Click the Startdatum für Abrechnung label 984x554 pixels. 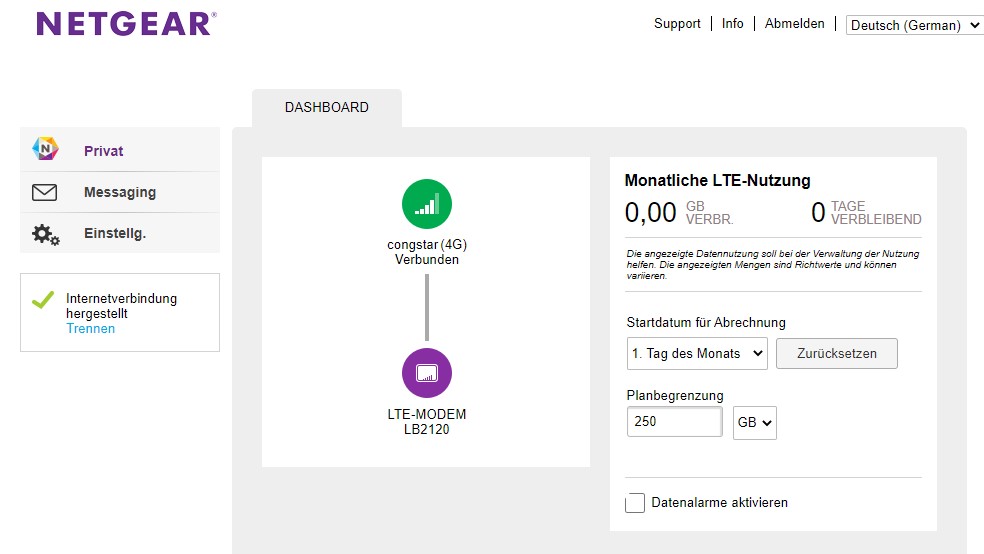706,322
